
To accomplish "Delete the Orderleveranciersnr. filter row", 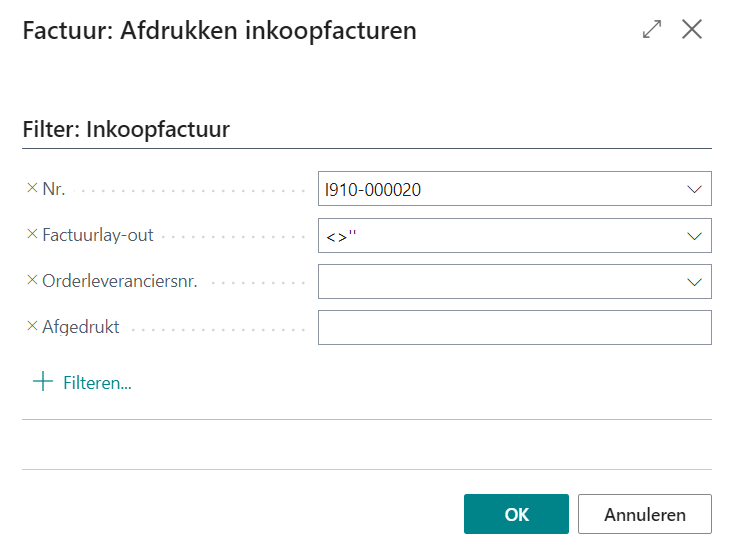I will [32, 280].
